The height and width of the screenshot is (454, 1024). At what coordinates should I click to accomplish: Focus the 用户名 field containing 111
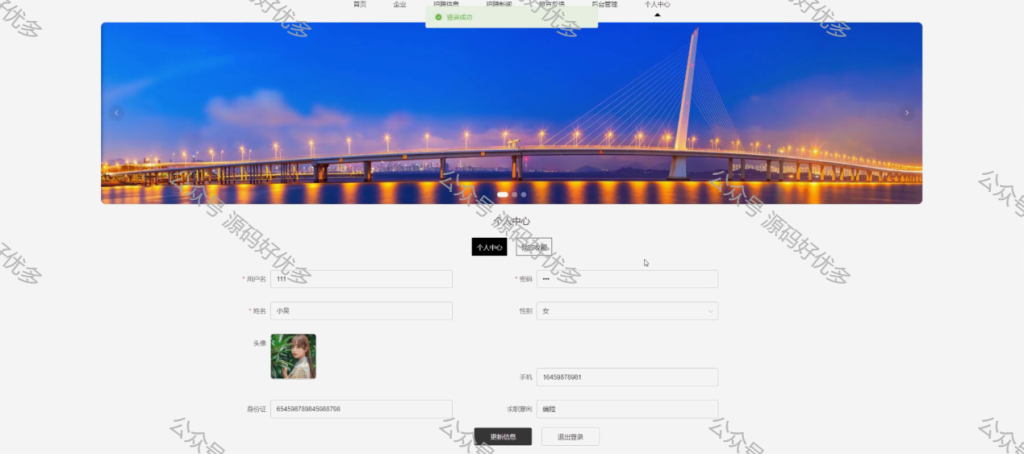tap(361, 279)
